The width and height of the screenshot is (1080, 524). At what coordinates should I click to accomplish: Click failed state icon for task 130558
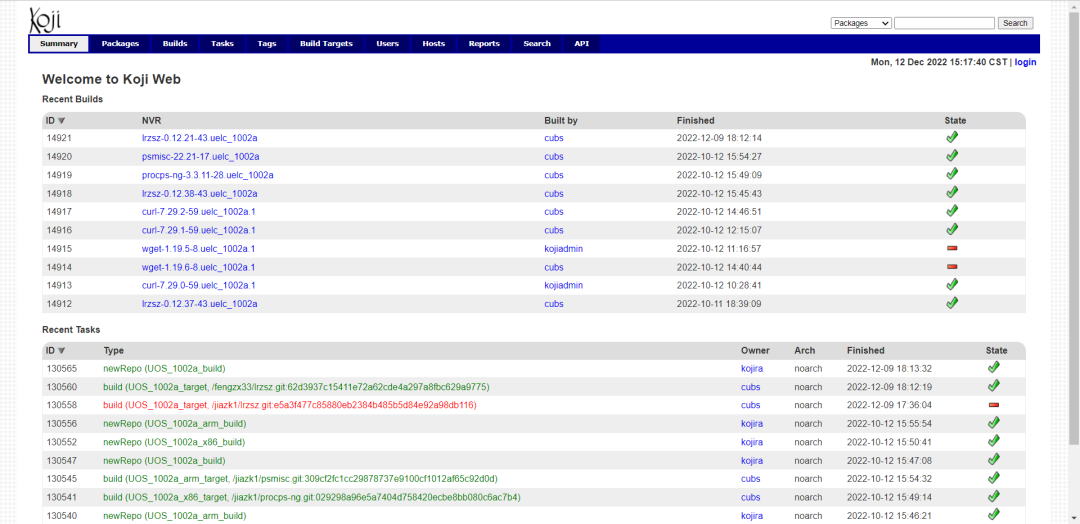pyautogui.click(x=993, y=405)
